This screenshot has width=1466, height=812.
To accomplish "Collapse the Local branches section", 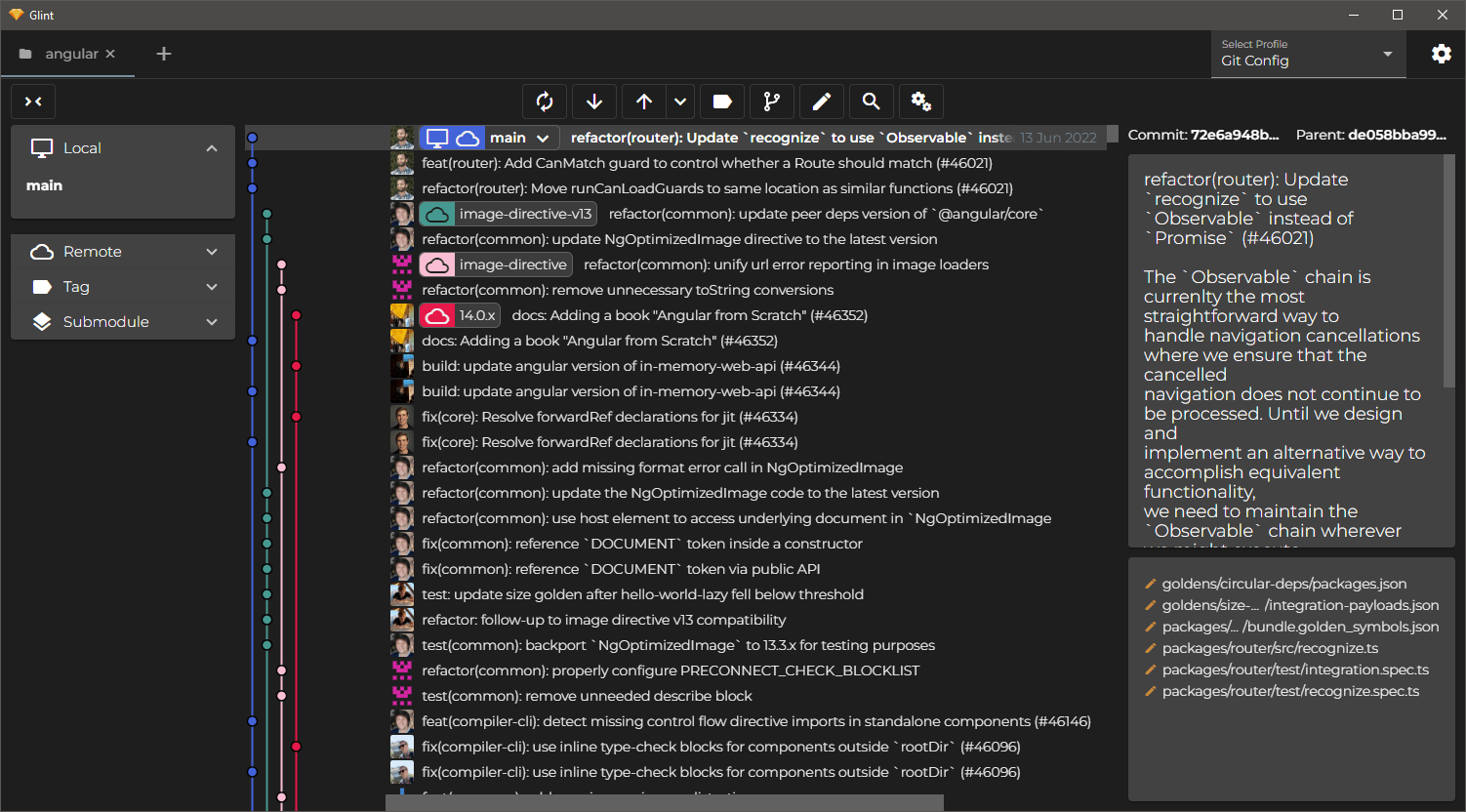I will (212, 147).
